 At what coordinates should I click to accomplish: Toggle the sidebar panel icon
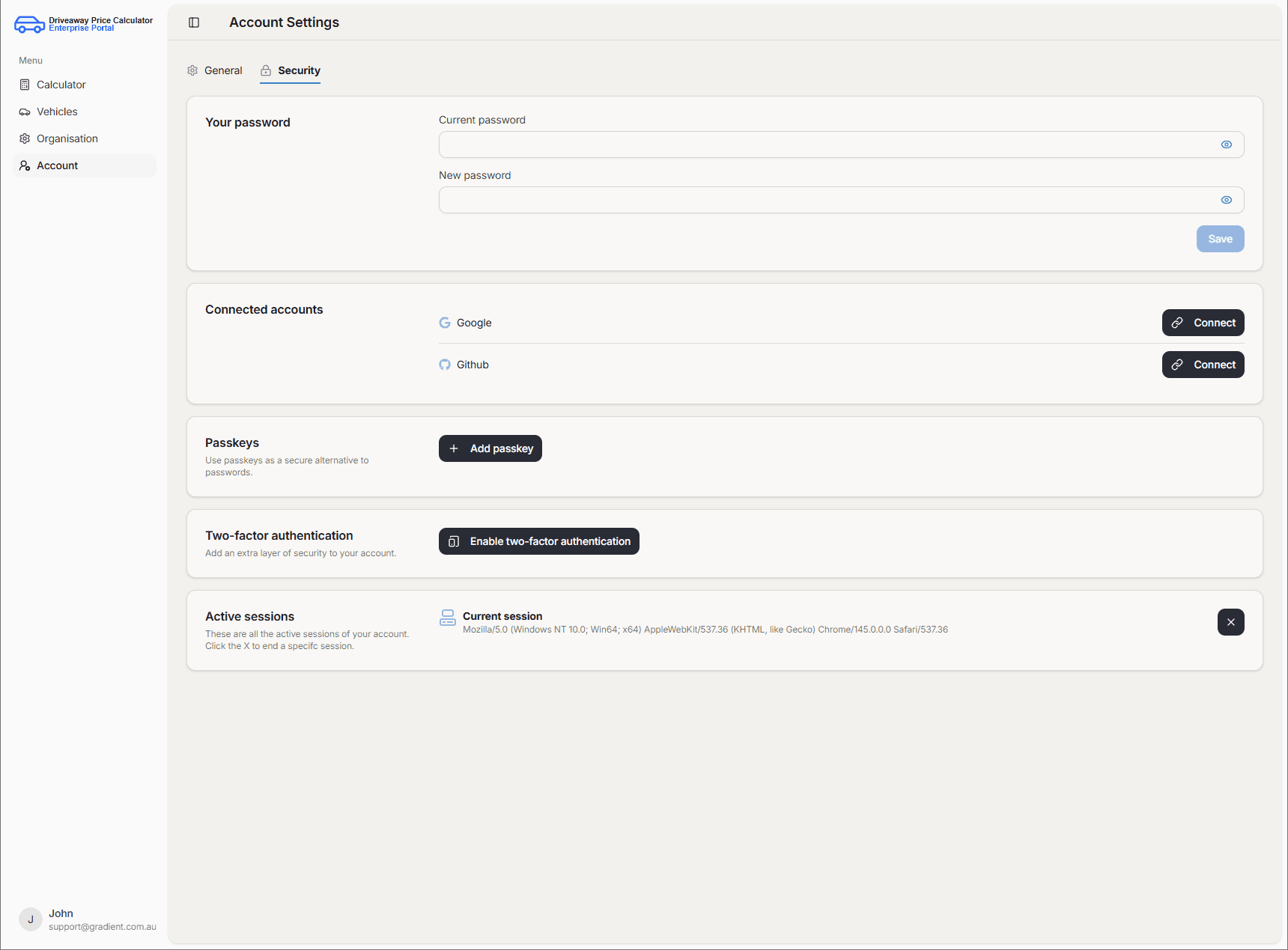point(194,22)
